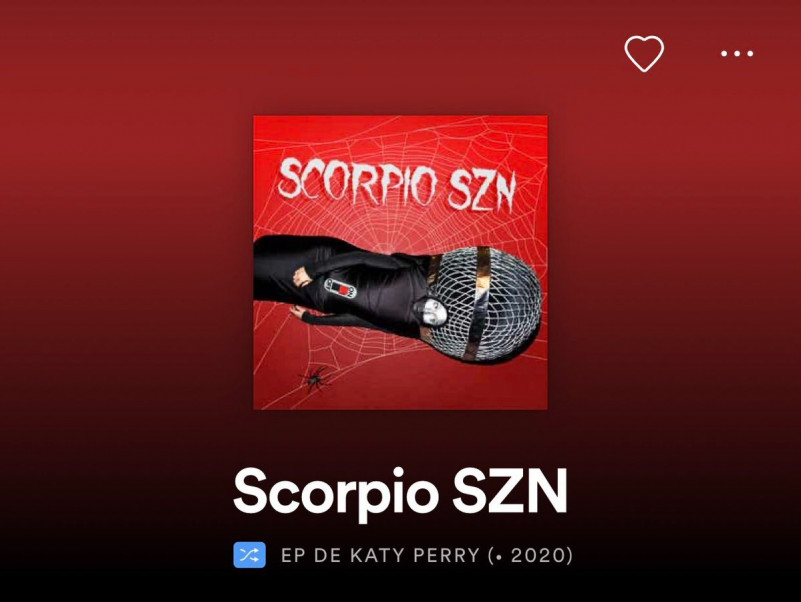This screenshot has height=602, width=801.
Task: Open the Scorpio SZN album cover
Action: point(400,263)
